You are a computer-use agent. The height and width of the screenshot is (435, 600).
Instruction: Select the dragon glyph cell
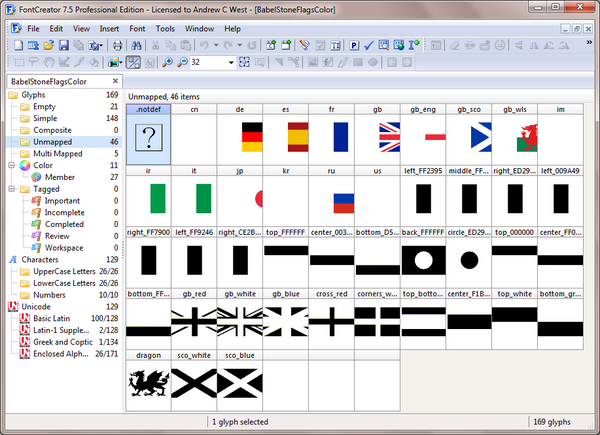pyautogui.click(x=148, y=380)
